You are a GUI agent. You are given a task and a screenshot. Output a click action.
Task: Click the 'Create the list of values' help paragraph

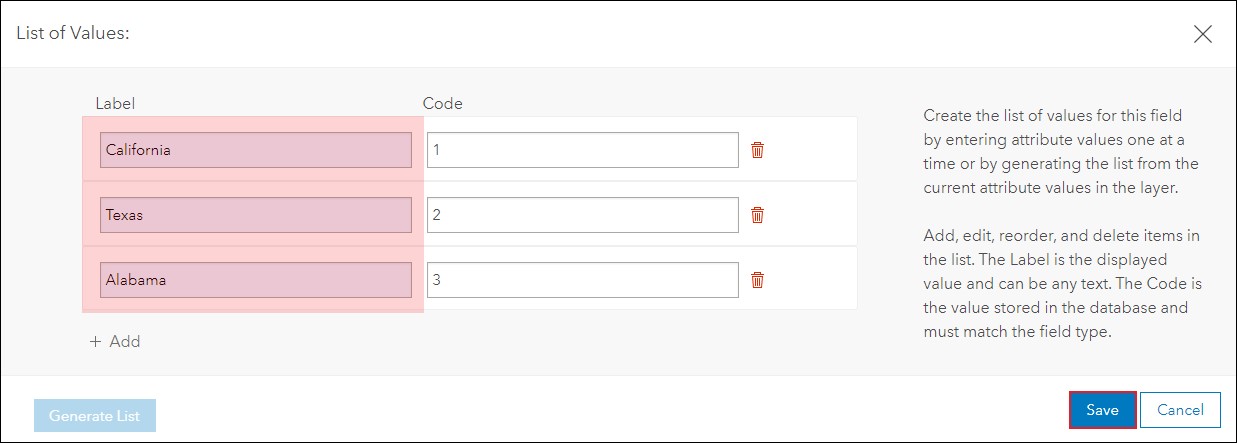(x=1061, y=151)
